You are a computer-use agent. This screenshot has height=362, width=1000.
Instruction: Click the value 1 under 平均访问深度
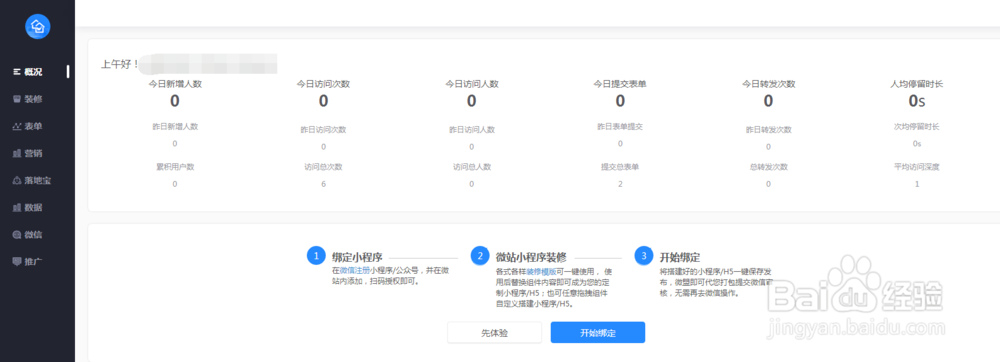[x=916, y=184]
